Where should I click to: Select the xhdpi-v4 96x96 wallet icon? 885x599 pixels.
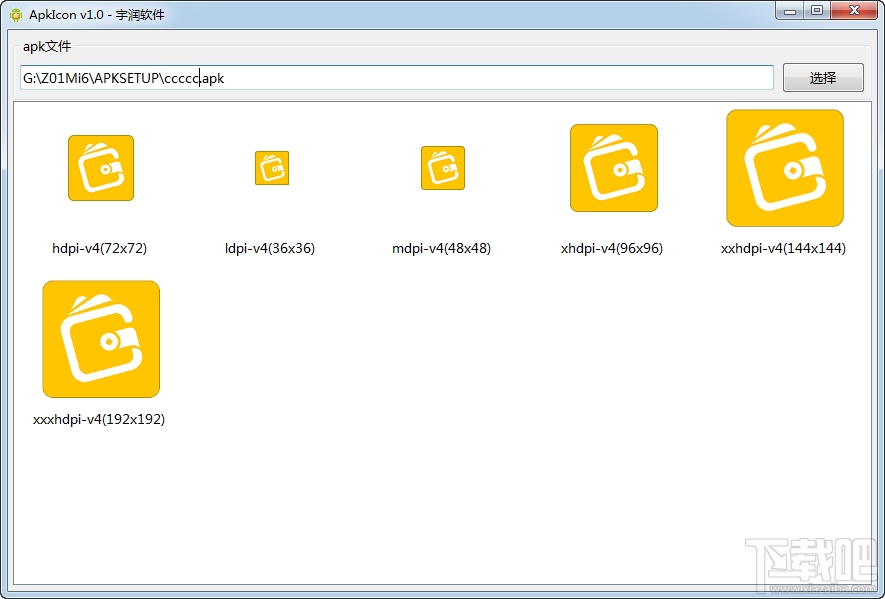[x=614, y=168]
